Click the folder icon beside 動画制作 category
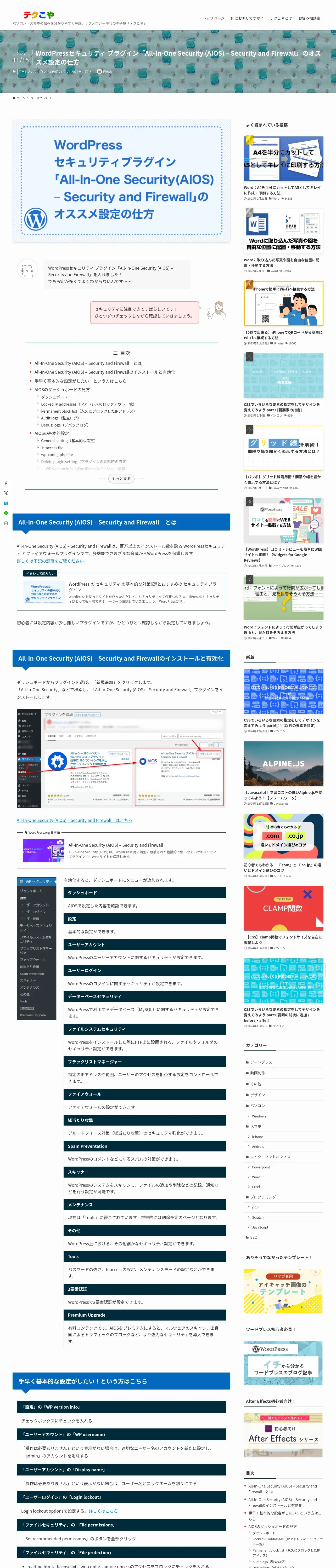The width and height of the screenshot is (336, 1568). (247, 1073)
